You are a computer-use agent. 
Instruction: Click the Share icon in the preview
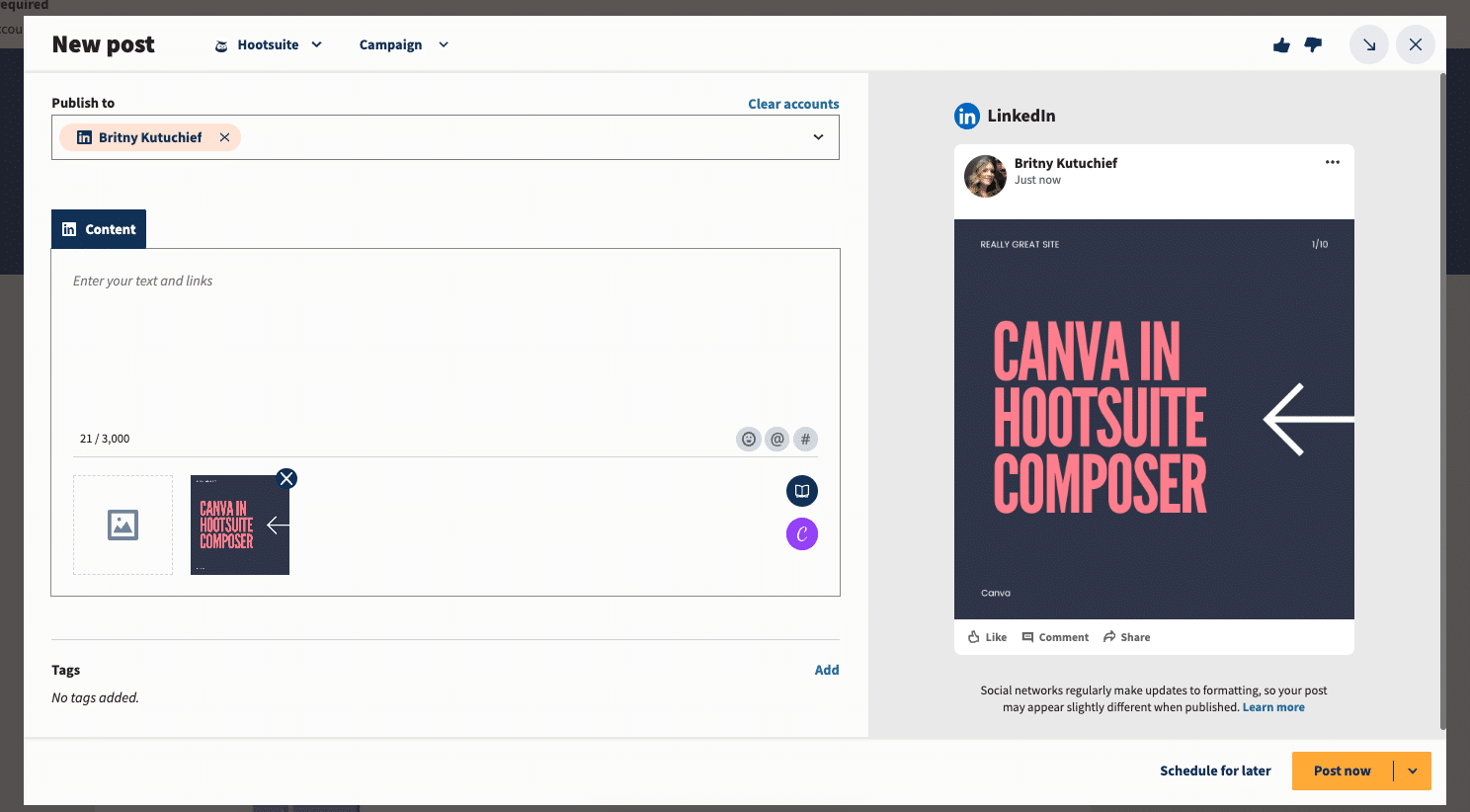click(x=1125, y=636)
